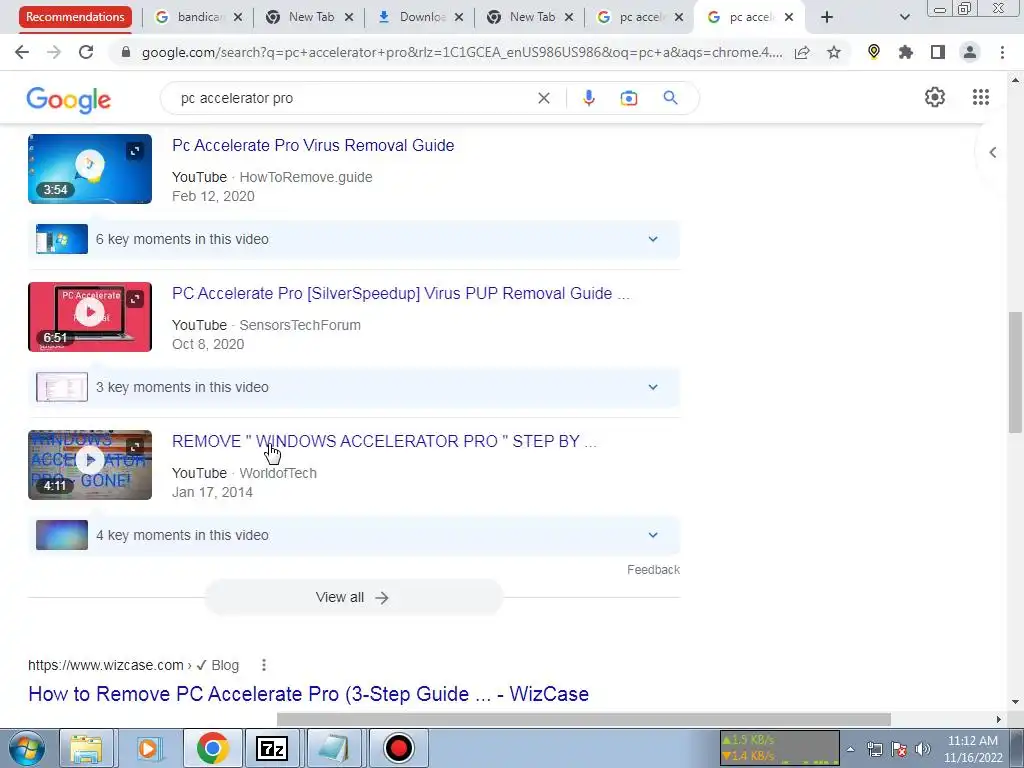The width and height of the screenshot is (1024, 768).
Task: Reload the current Google search page
Action: click(86, 52)
